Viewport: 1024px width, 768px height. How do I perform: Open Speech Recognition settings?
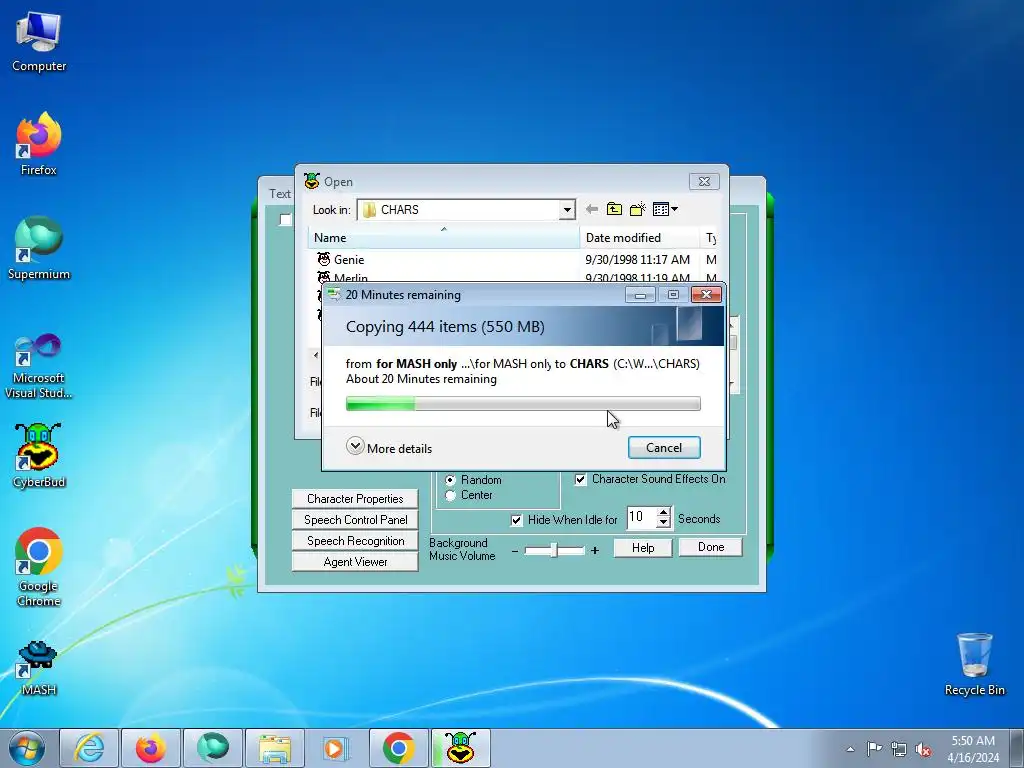click(x=355, y=541)
